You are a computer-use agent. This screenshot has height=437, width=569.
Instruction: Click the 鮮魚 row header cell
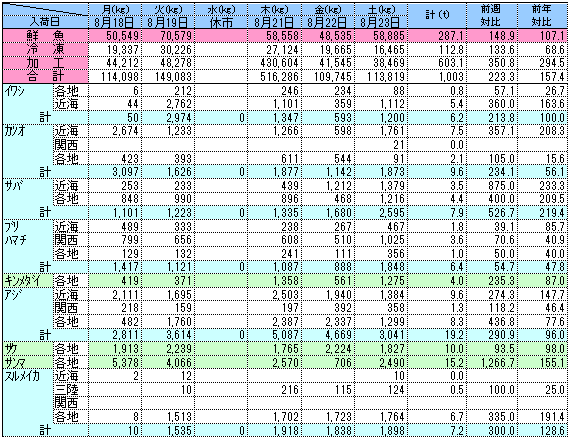pos(45,36)
